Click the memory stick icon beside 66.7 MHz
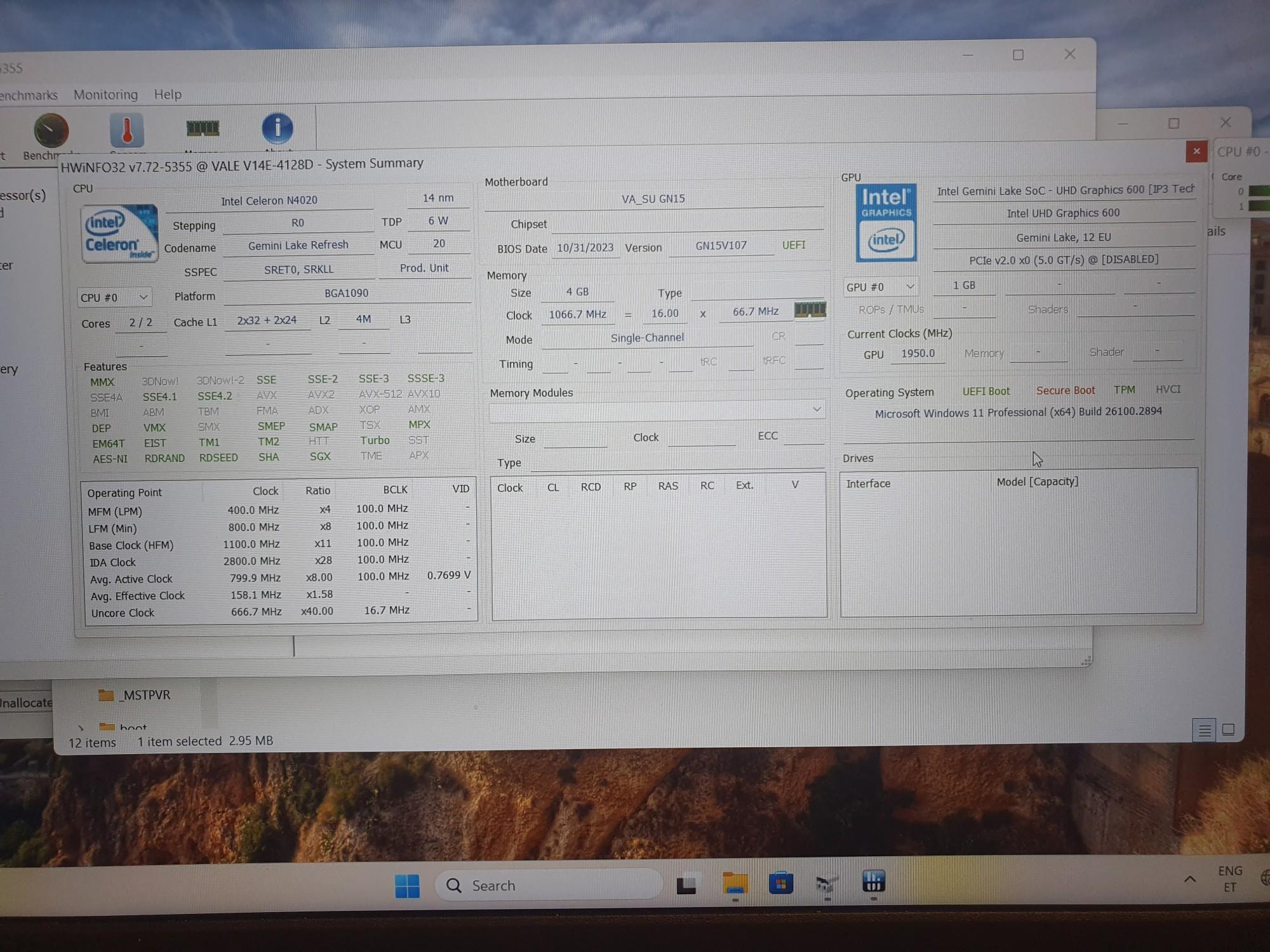 [810, 310]
